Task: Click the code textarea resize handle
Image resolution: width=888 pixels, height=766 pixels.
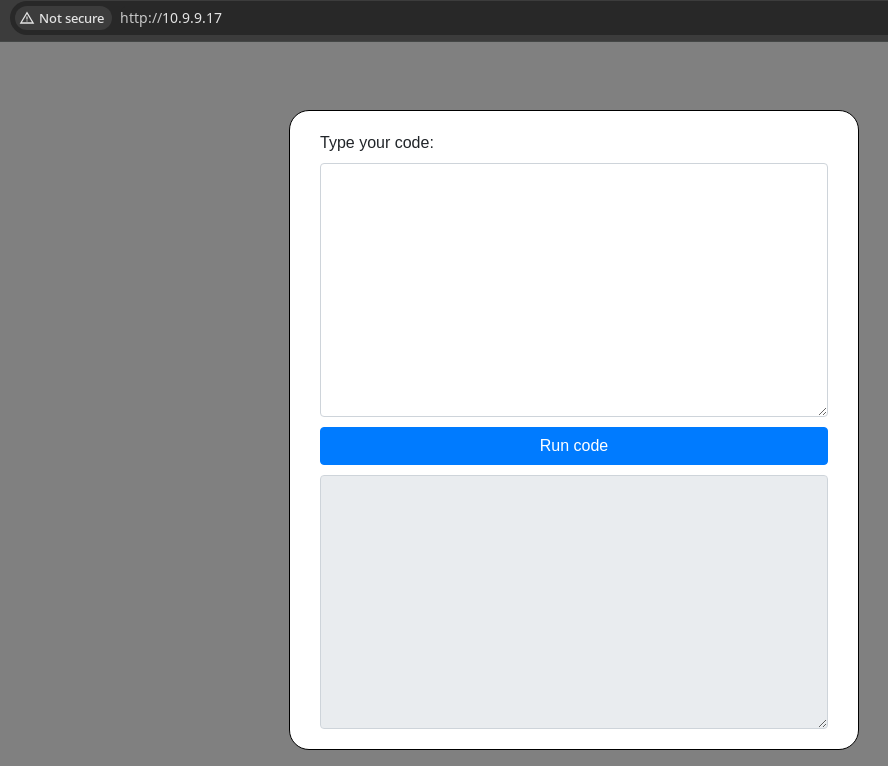Action: (822, 411)
